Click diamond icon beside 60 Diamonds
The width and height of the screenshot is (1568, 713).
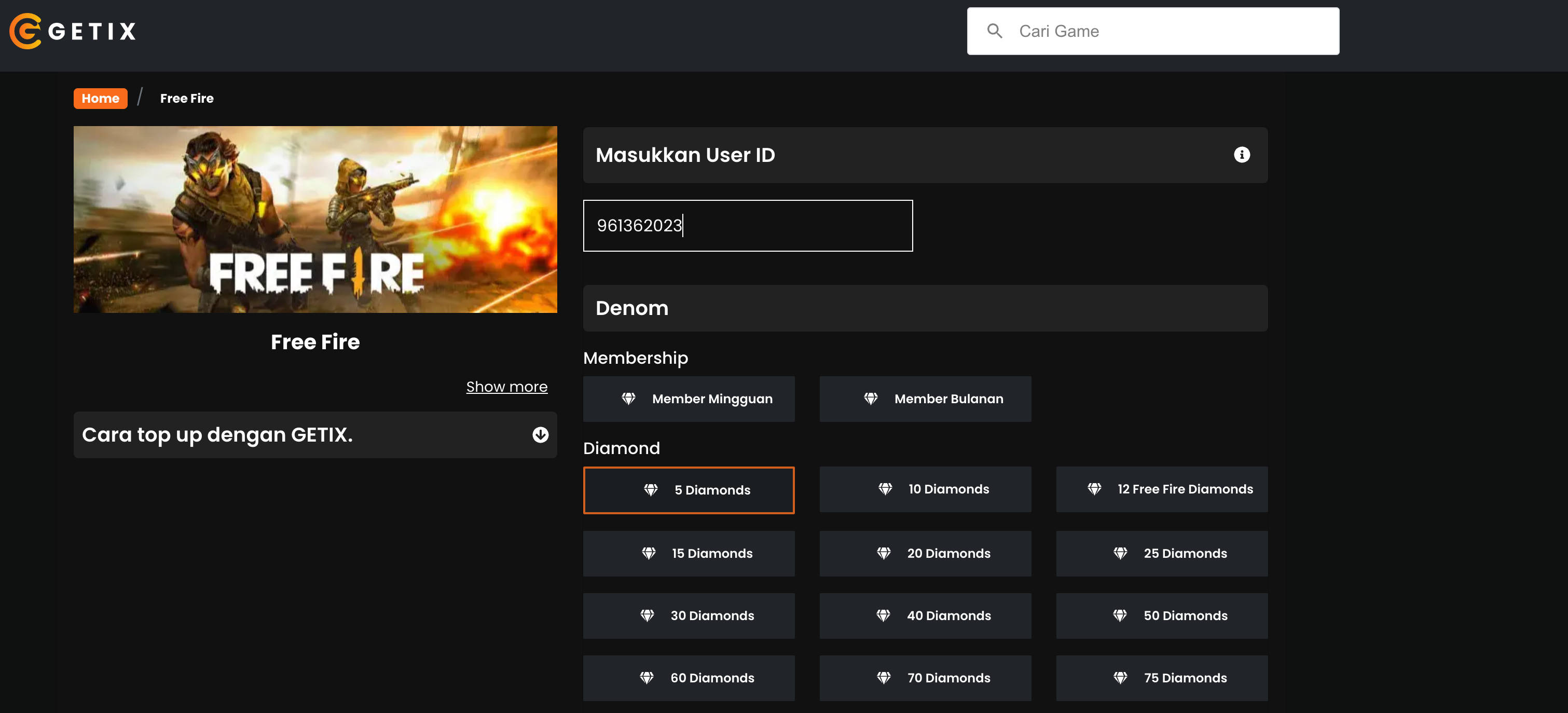pos(647,678)
